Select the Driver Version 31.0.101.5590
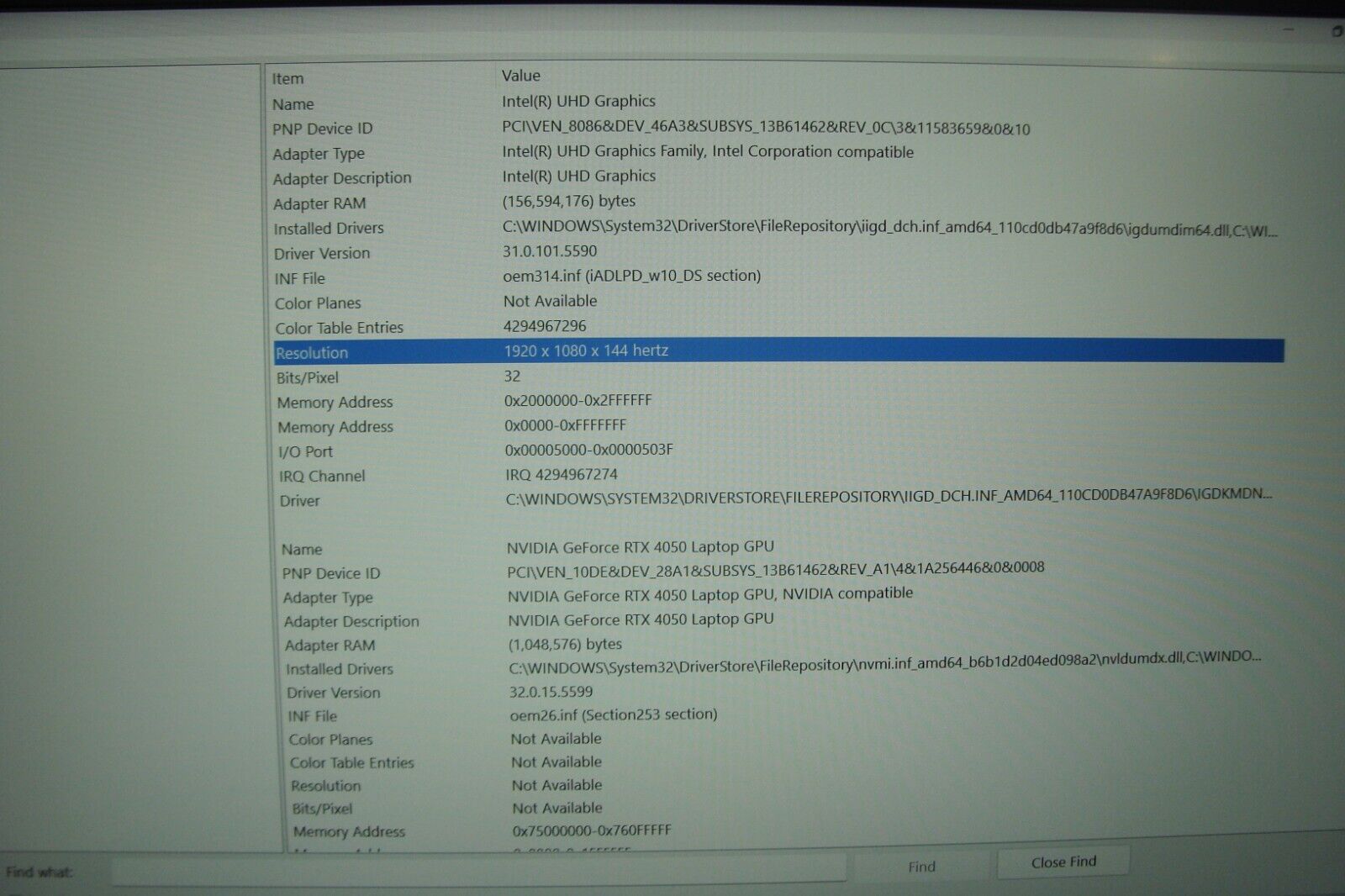This screenshot has width=1345, height=896. pyautogui.click(x=550, y=251)
